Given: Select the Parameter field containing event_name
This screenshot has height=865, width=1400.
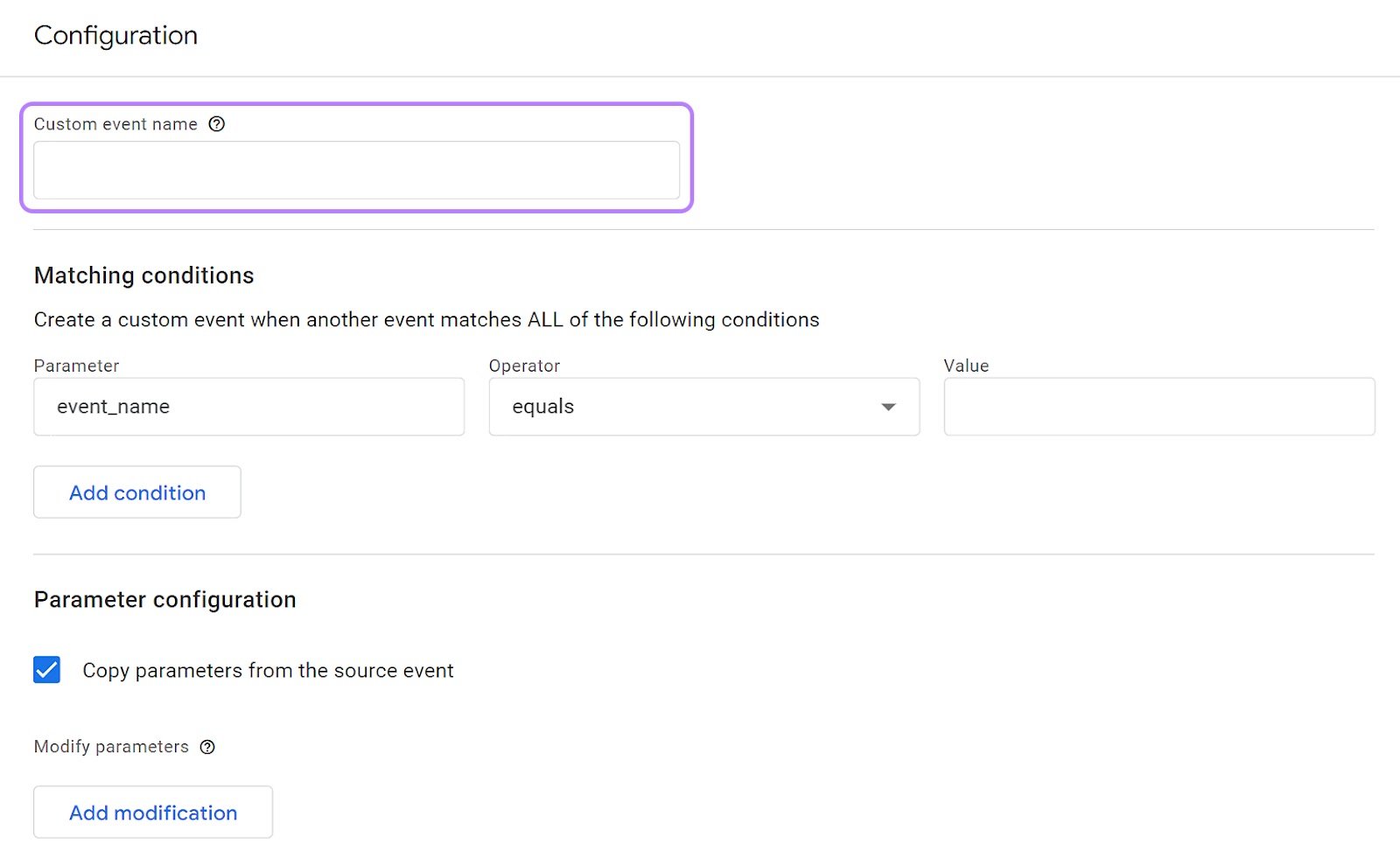Looking at the screenshot, I should click(x=248, y=407).
